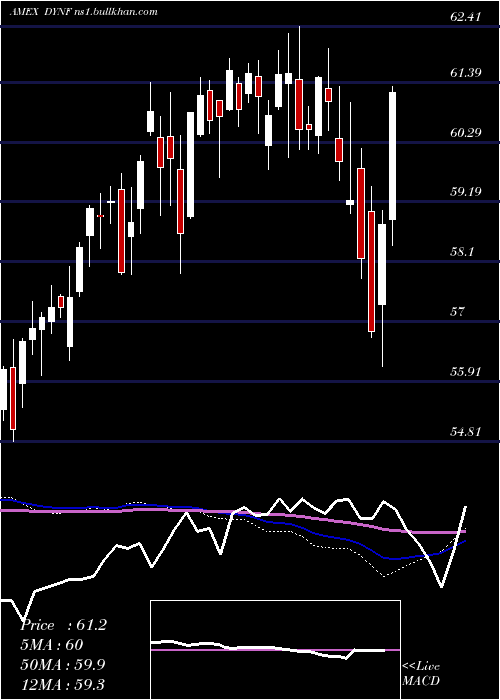Click the AMEX DYNF ns1.bullkhan.com title text
This screenshot has height=700, width=500.
(x=83, y=12)
